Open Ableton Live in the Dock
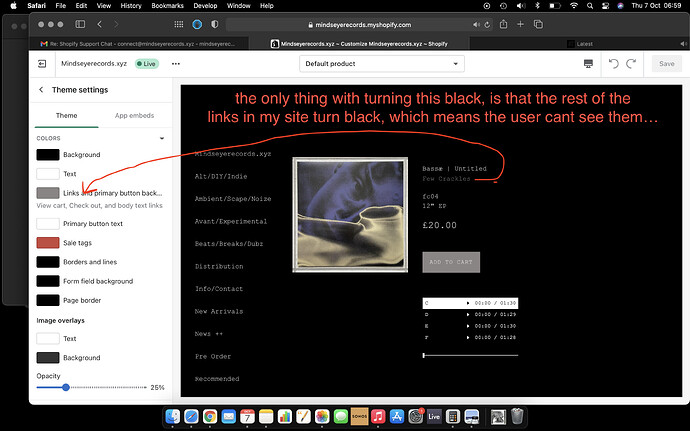690x431 pixels. 434,416
